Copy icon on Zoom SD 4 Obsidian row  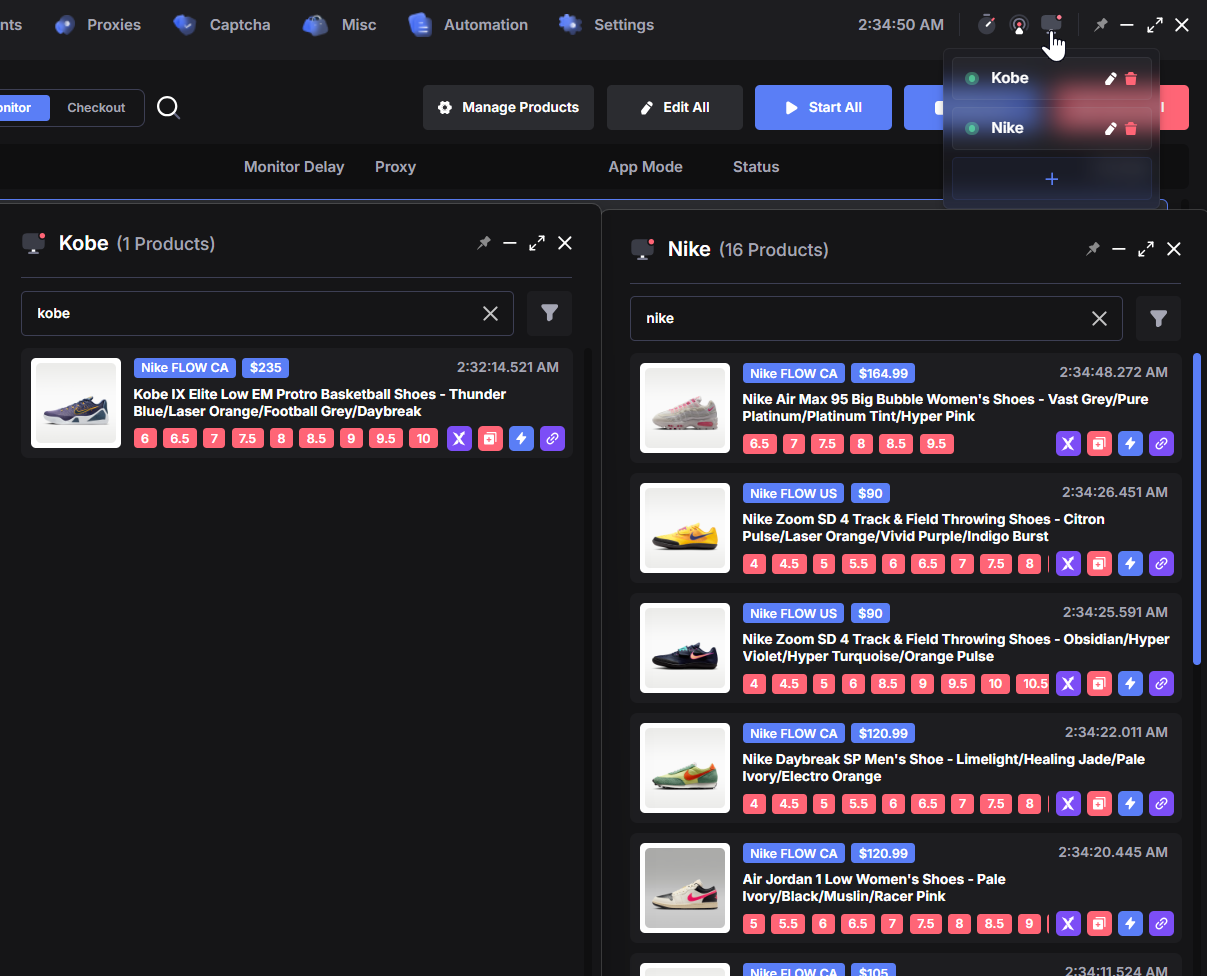1099,683
